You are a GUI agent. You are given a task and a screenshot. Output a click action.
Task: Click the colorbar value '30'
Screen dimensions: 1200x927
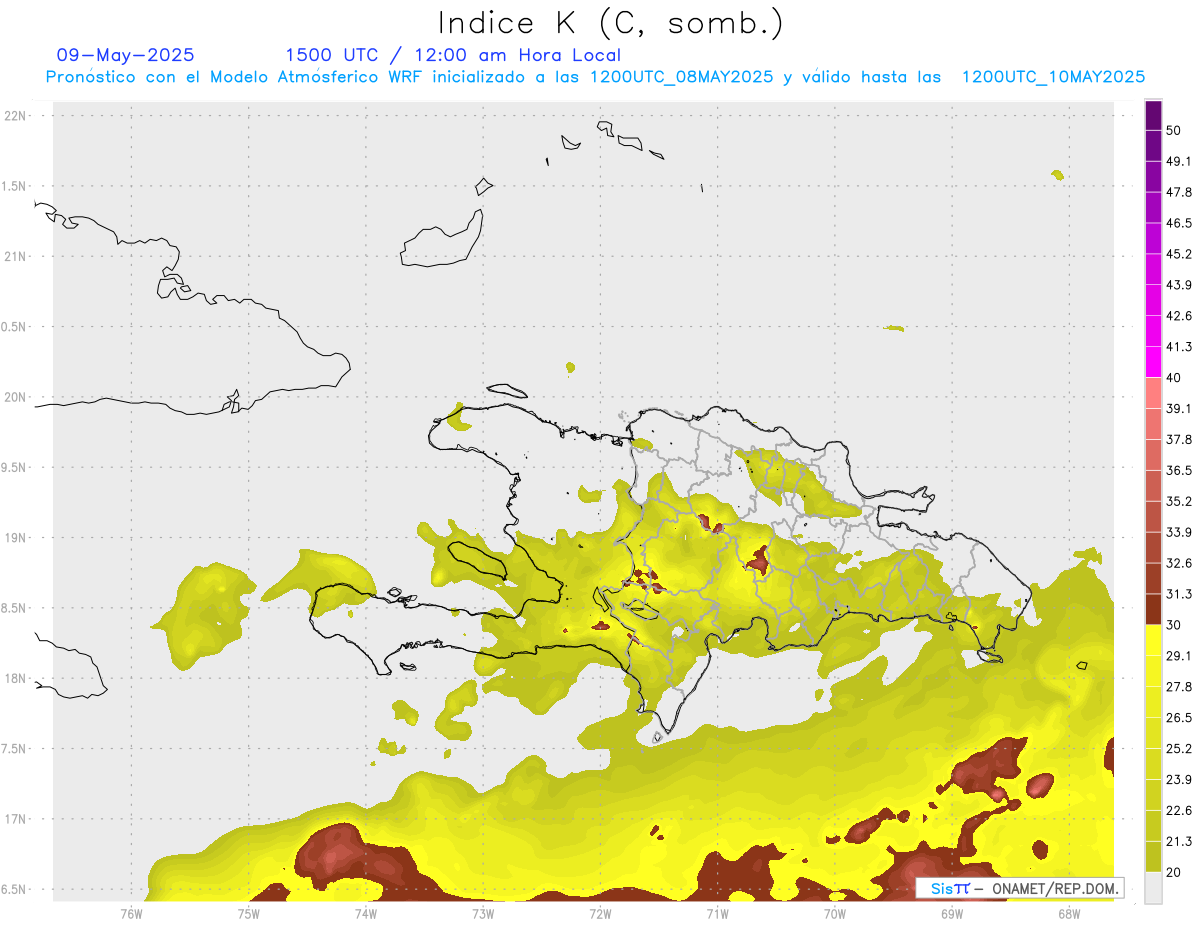pos(1174,625)
